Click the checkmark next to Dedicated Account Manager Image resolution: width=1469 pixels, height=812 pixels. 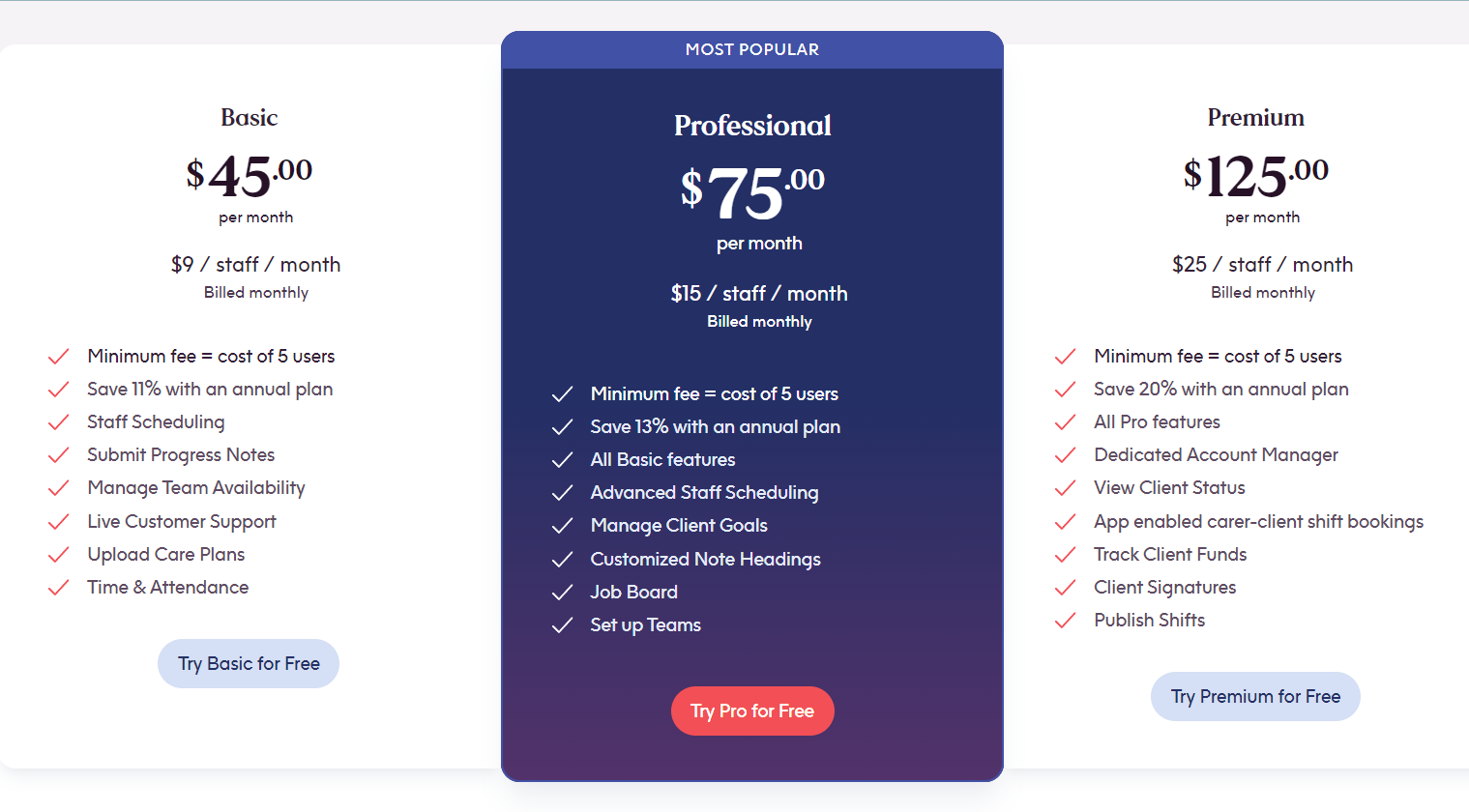click(1065, 455)
